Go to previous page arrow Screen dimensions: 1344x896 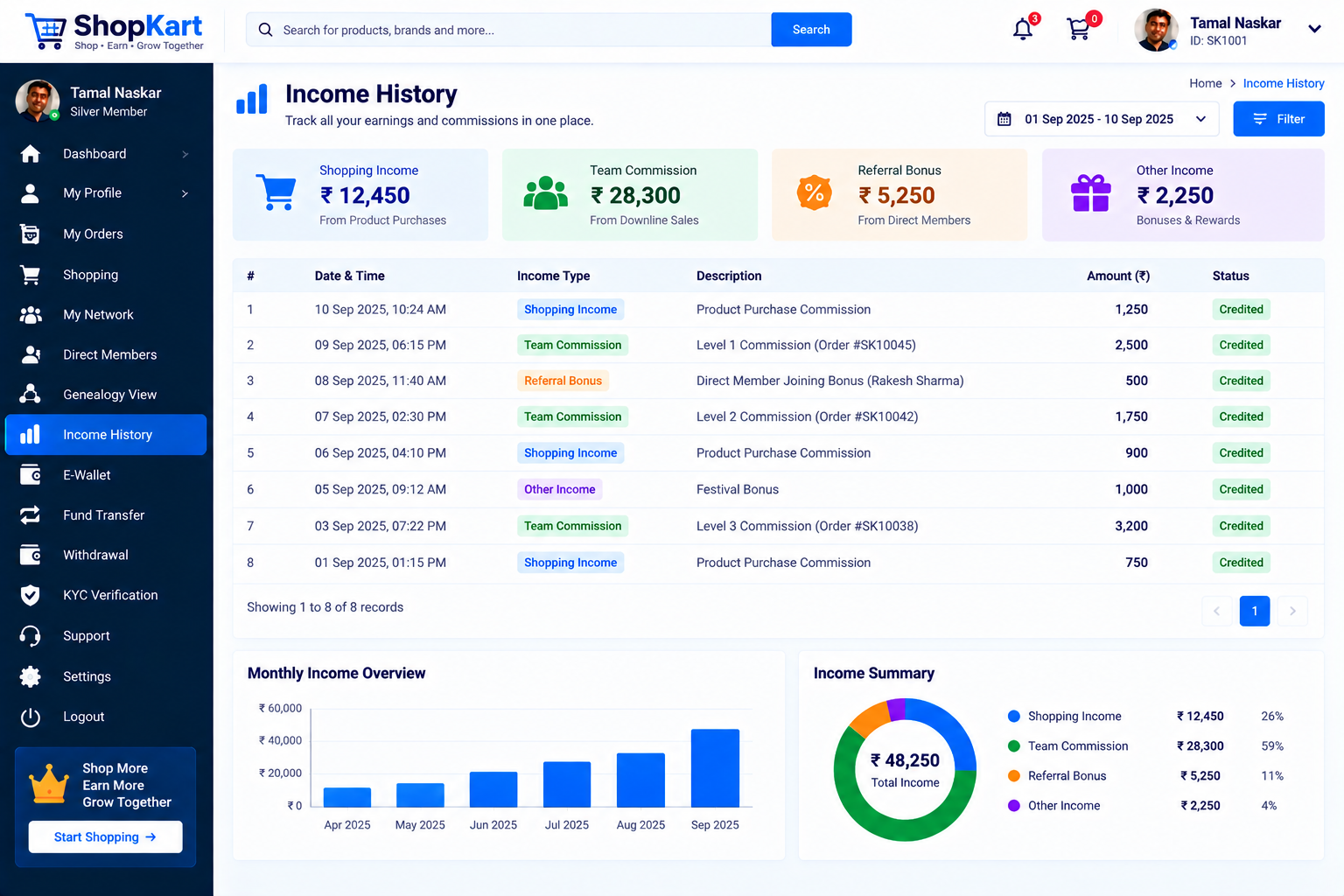(x=1216, y=611)
